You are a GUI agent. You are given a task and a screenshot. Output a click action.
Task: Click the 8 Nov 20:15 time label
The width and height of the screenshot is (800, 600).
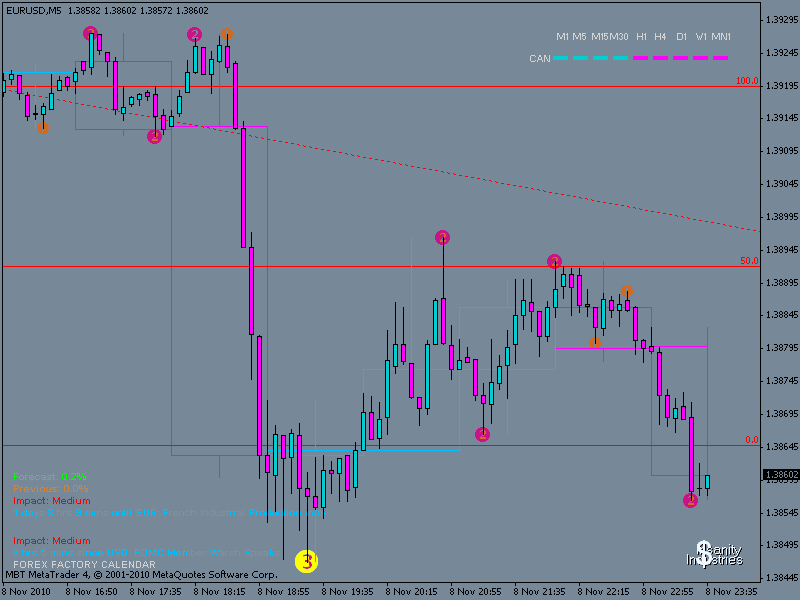pyautogui.click(x=411, y=592)
